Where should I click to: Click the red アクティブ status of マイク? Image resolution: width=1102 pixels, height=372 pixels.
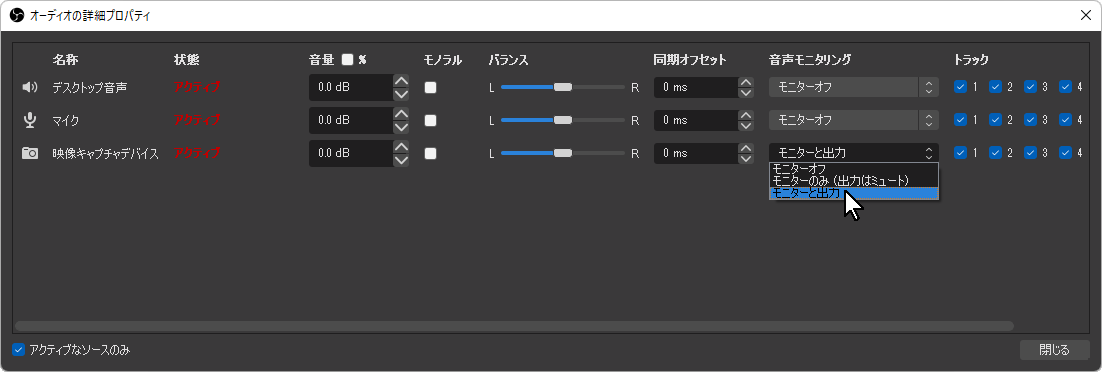[197, 120]
